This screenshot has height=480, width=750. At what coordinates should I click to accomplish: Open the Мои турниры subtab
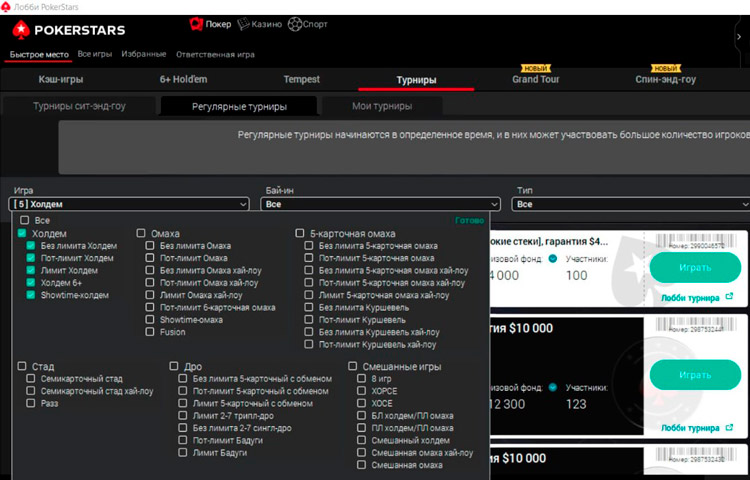pyautogui.click(x=382, y=106)
